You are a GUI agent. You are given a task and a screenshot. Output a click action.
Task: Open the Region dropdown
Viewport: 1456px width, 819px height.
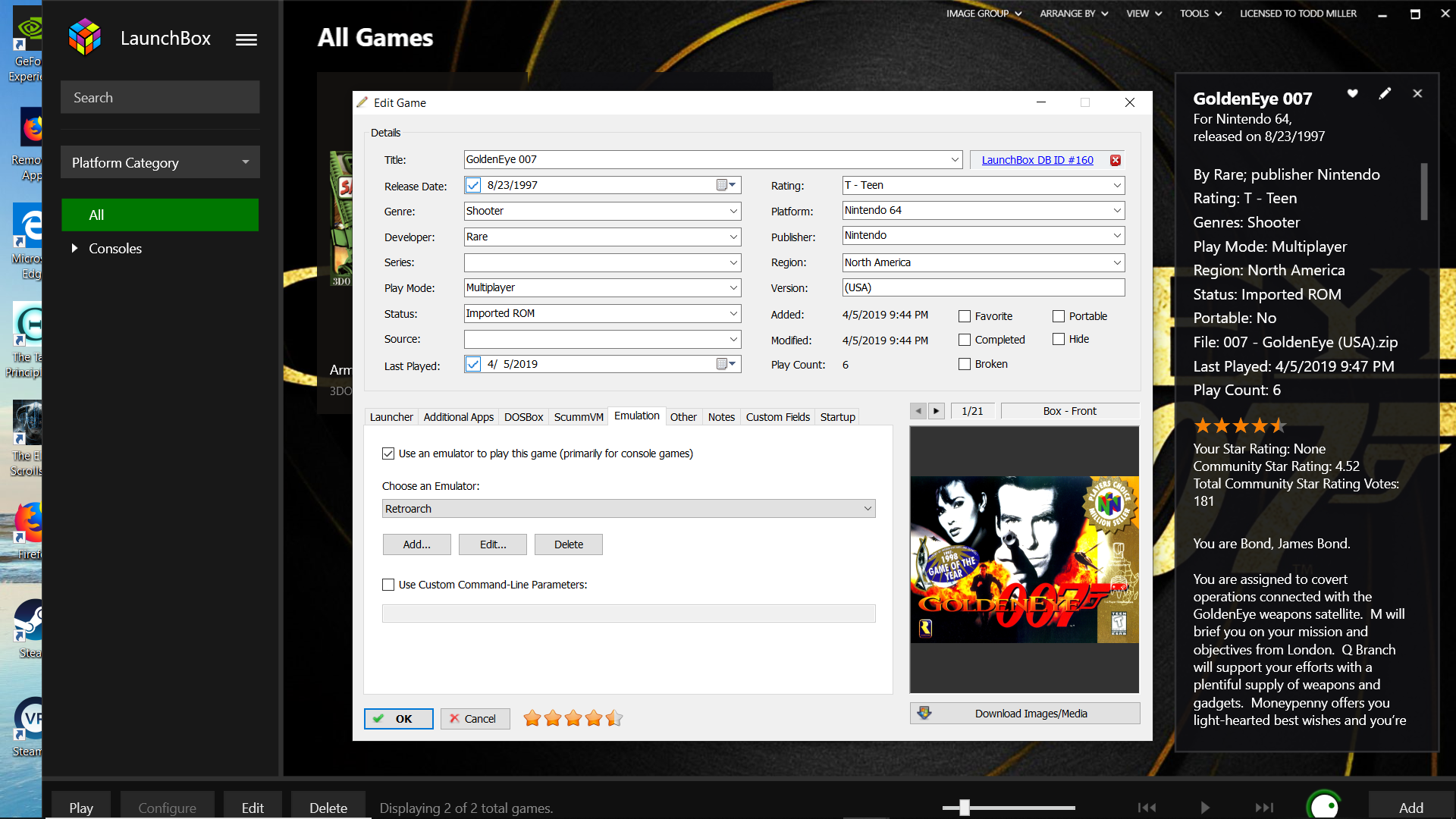(x=1117, y=262)
